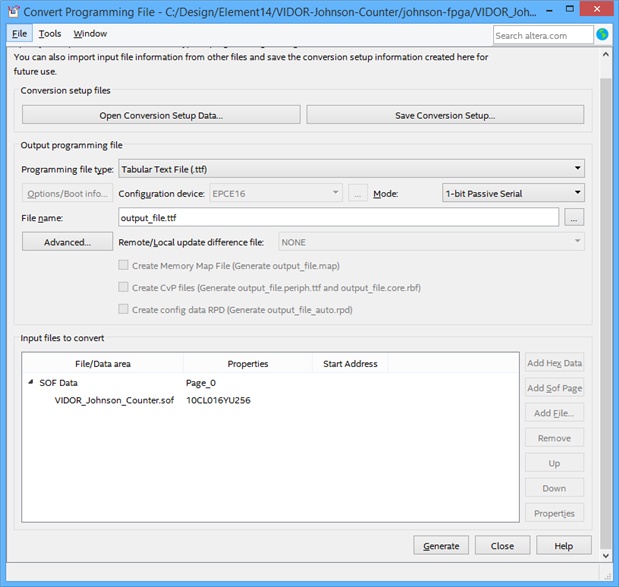The width and height of the screenshot is (619, 587).
Task: Open Programming file type dropdown
Action: click(x=351, y=169)
